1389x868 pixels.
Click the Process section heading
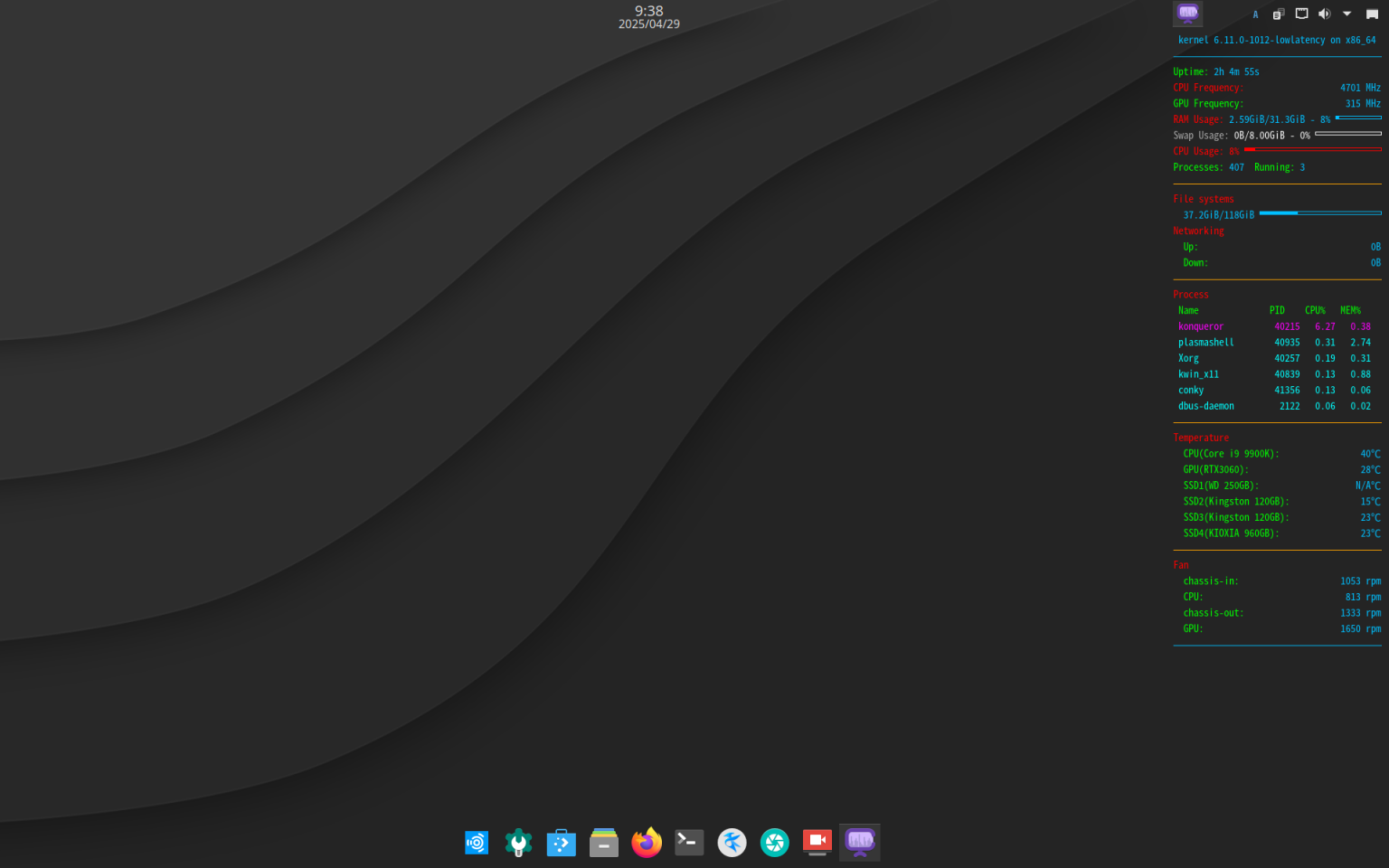point(1191,295)
